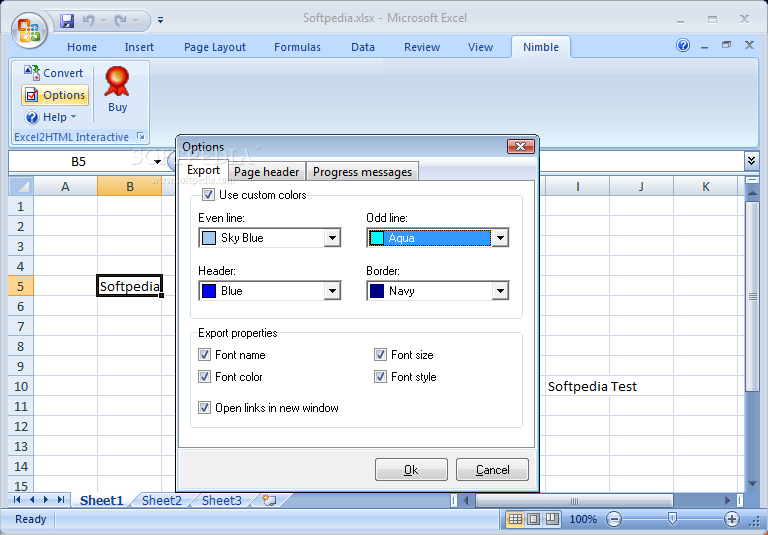The height and width of the screenshot is (535, 768).
Task: Select the Nimble ribbon tab
Action: 541,47
